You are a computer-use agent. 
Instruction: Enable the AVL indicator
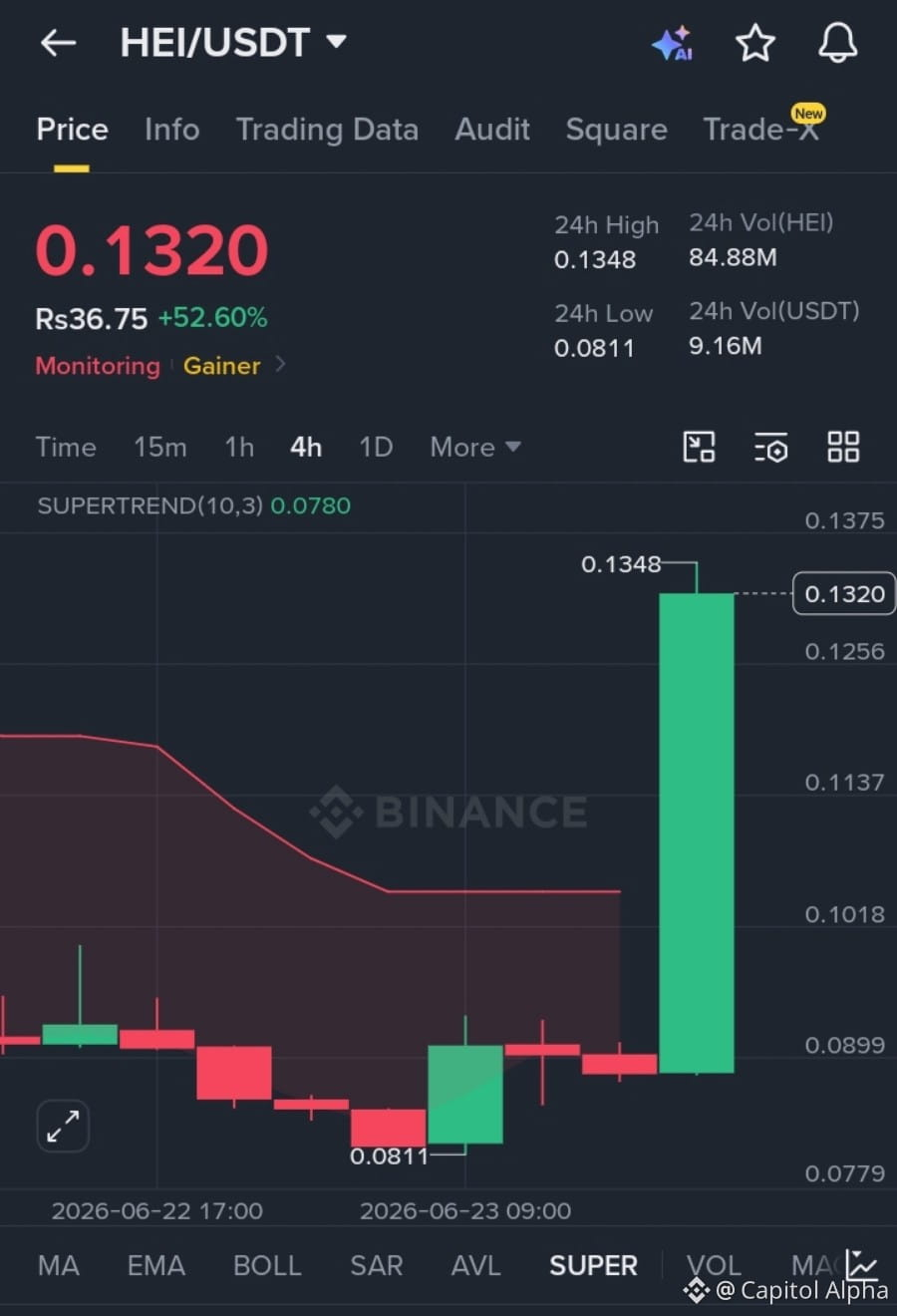click(476, 1266)
